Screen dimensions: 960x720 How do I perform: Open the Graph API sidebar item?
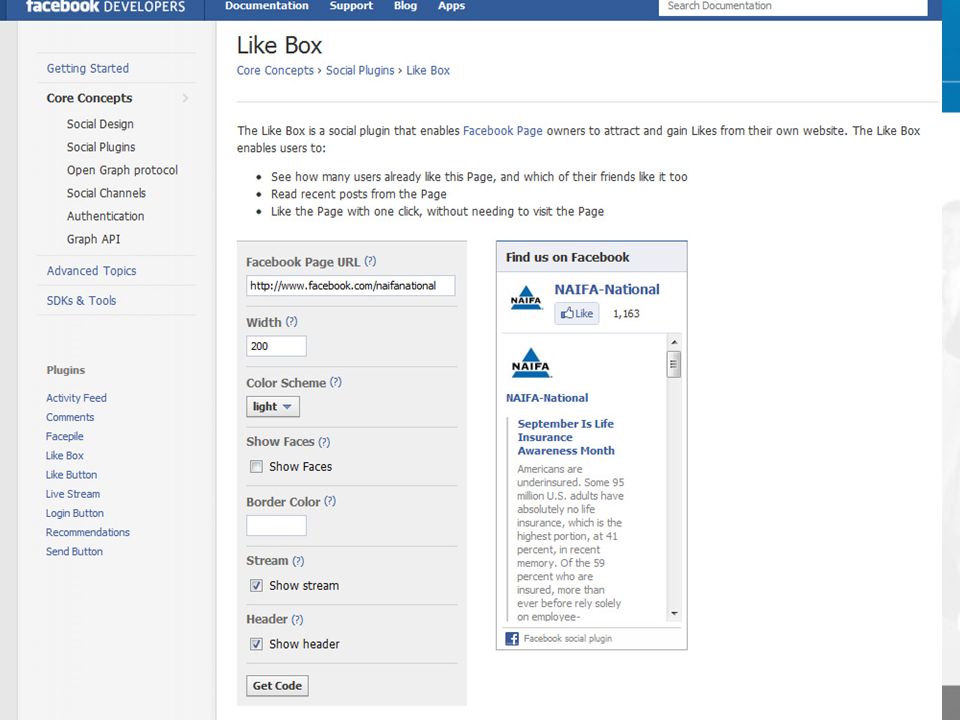click(x=94, y=239)
